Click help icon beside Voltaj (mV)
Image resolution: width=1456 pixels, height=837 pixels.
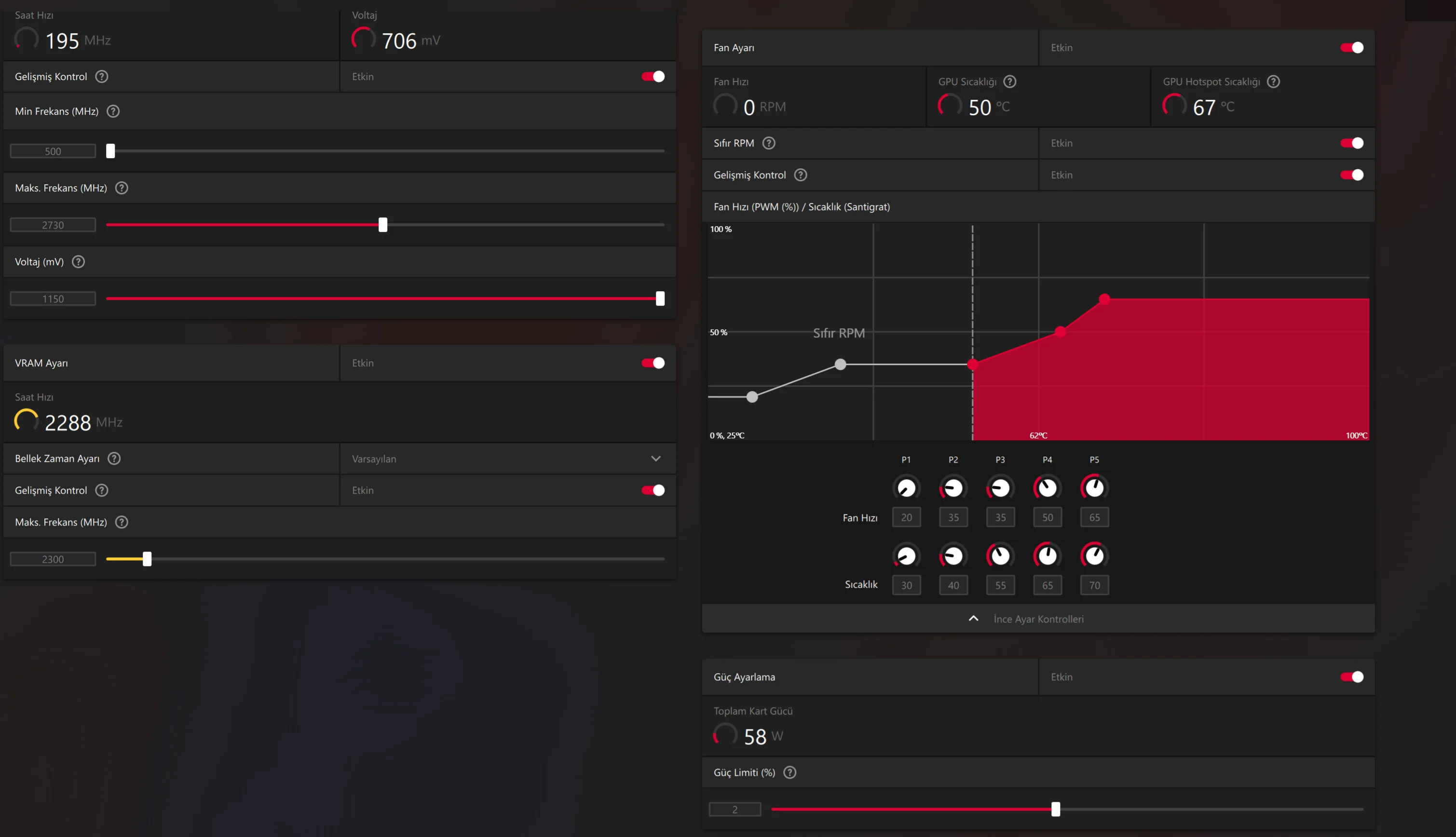(x=78, y=262)
